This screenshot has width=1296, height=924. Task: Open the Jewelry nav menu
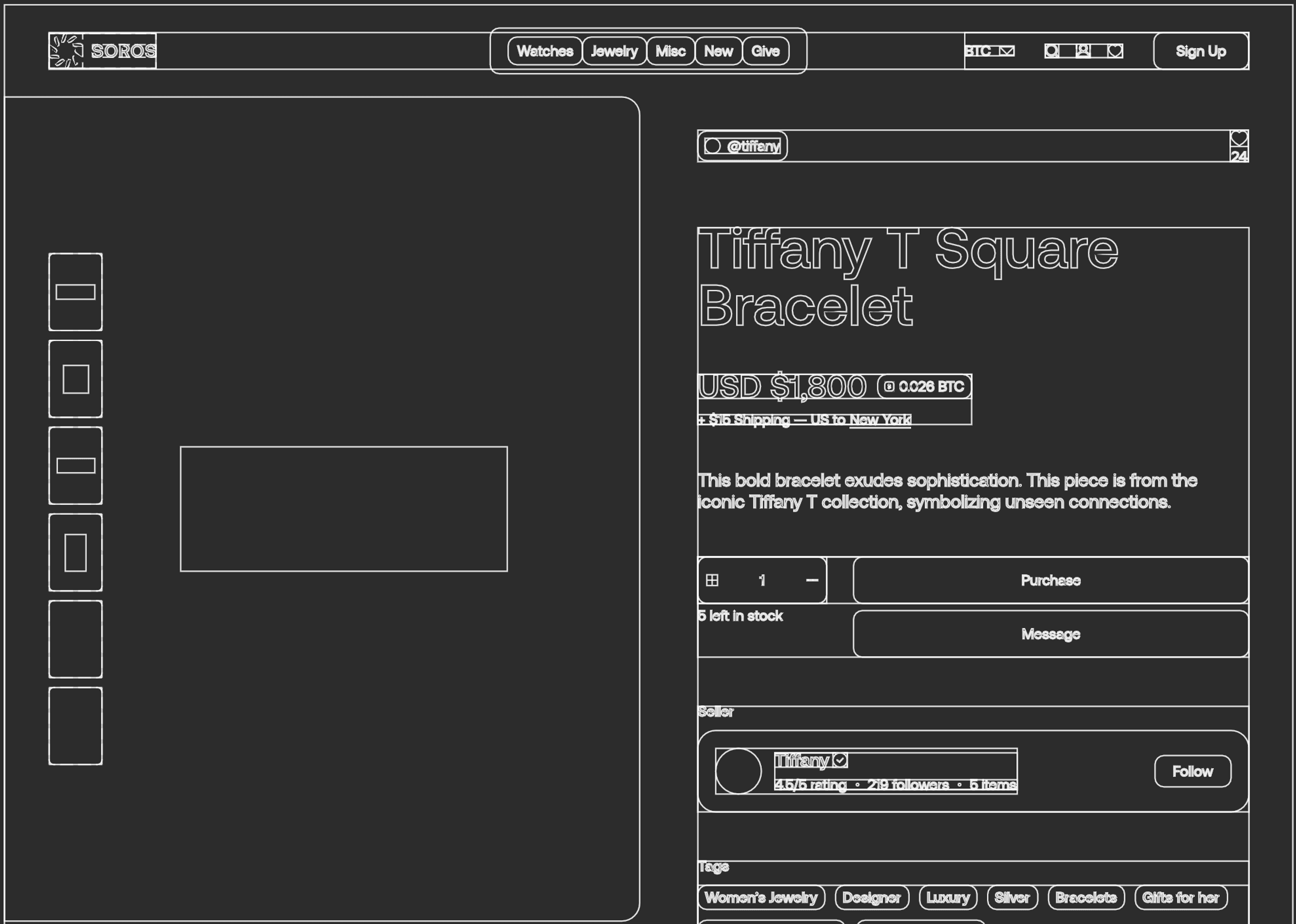pos(614,51)
